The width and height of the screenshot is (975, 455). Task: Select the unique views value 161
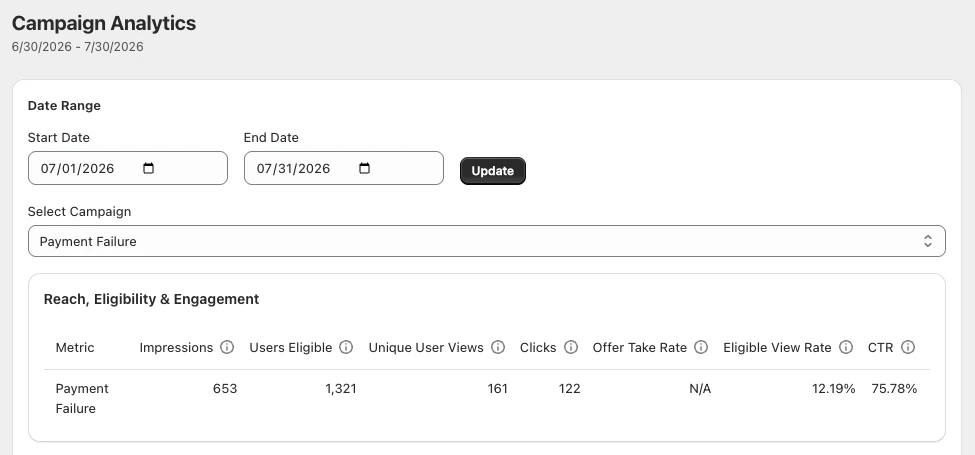coord(497,388)
